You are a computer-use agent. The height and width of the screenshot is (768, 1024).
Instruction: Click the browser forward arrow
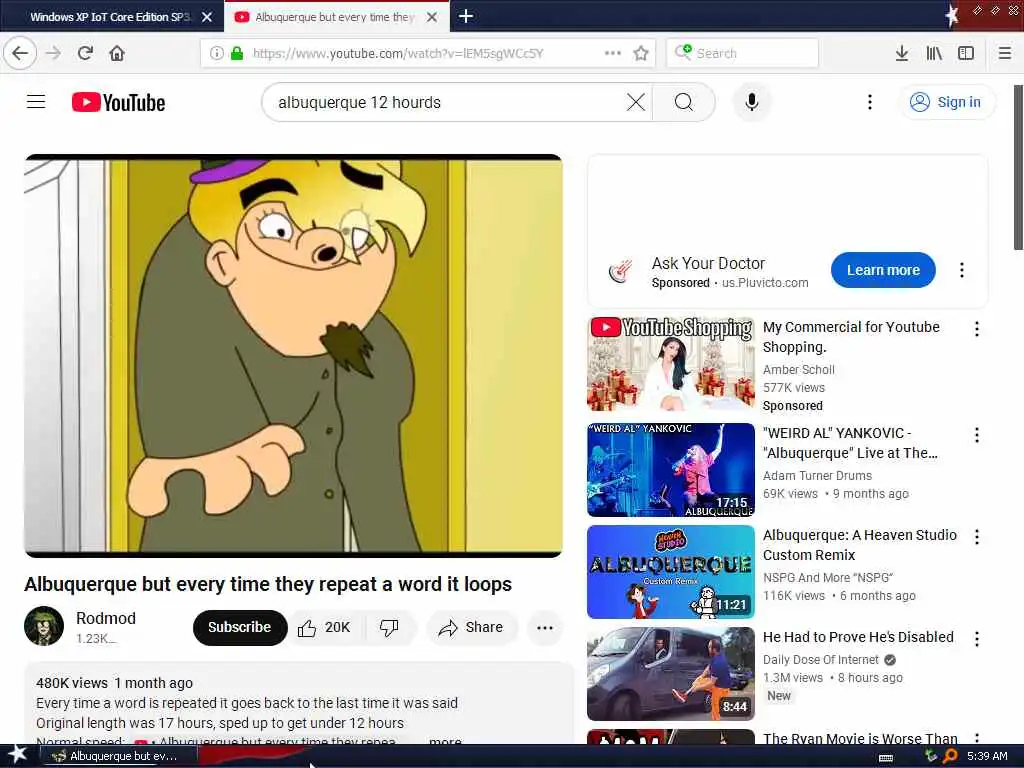click(x=54, y=53)
